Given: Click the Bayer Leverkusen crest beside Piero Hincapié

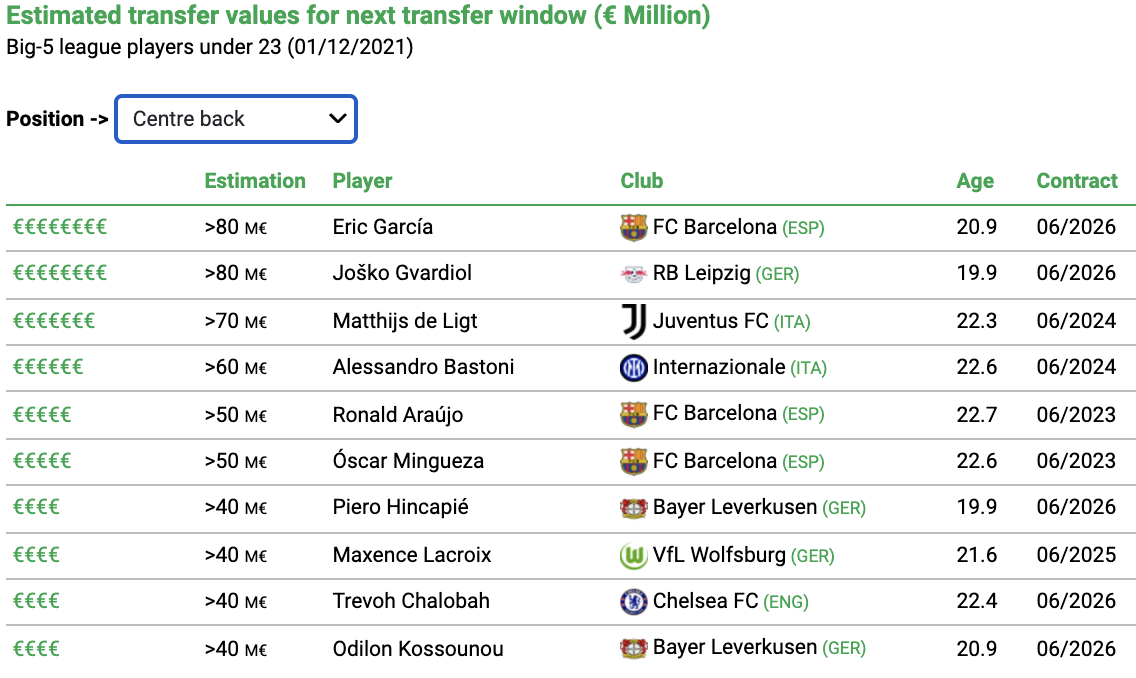Looking at the screenshot, I should tap(634, 508).
